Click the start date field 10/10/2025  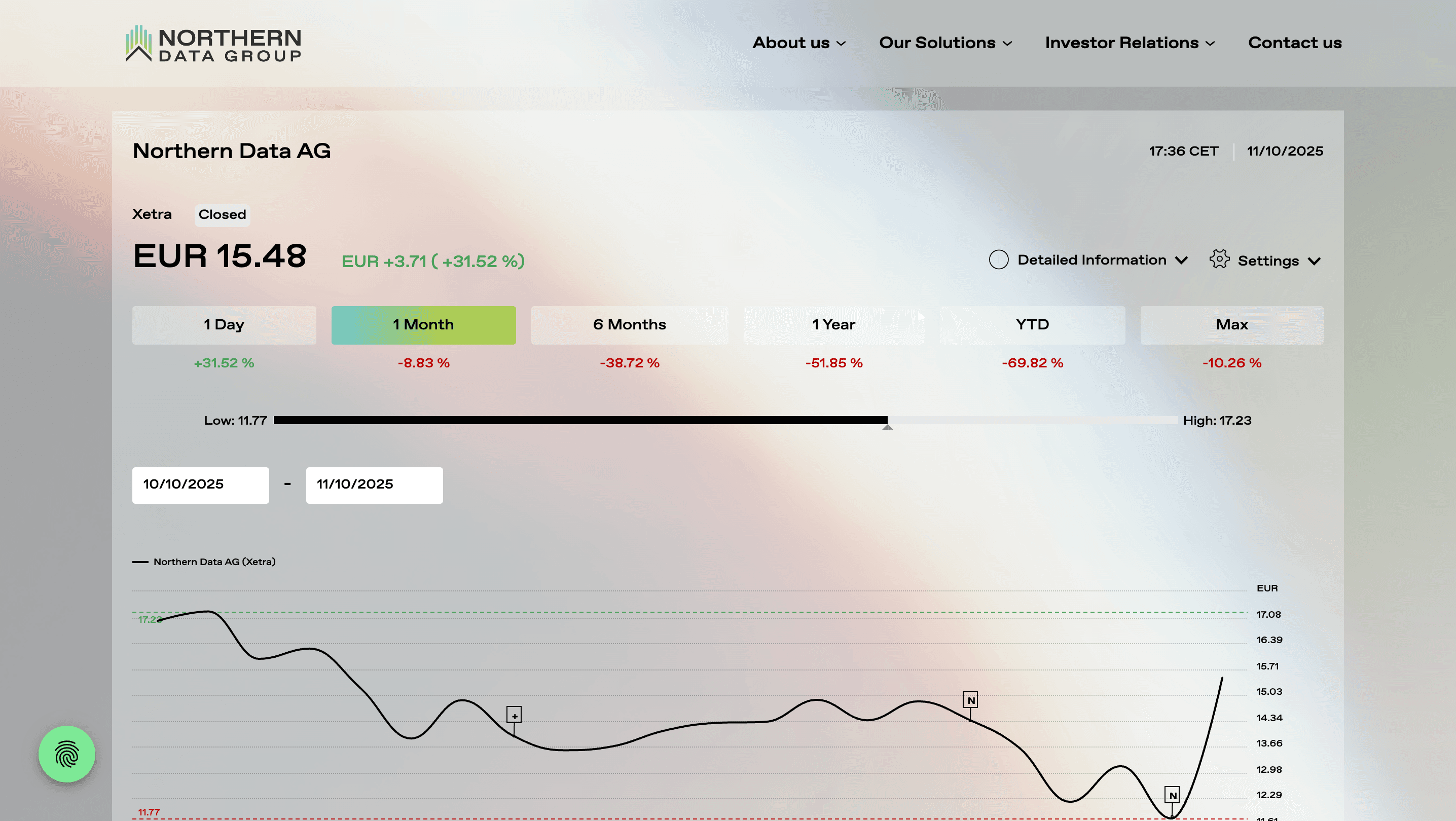click(200, 485)
